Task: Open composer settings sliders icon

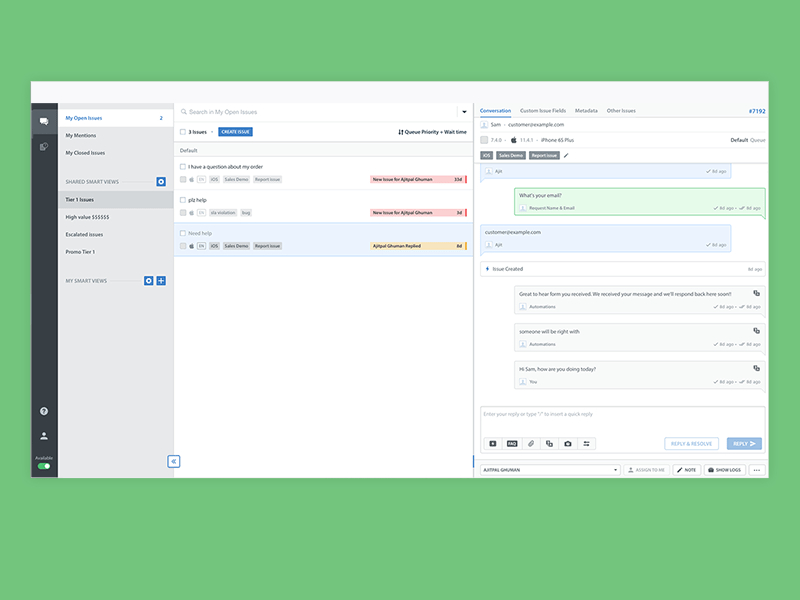Action: click(x=586, y=443)
